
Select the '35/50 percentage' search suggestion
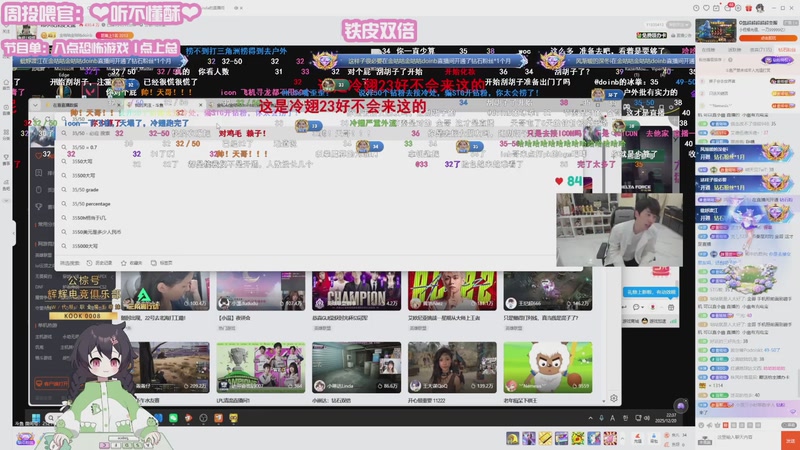[91, 204]
